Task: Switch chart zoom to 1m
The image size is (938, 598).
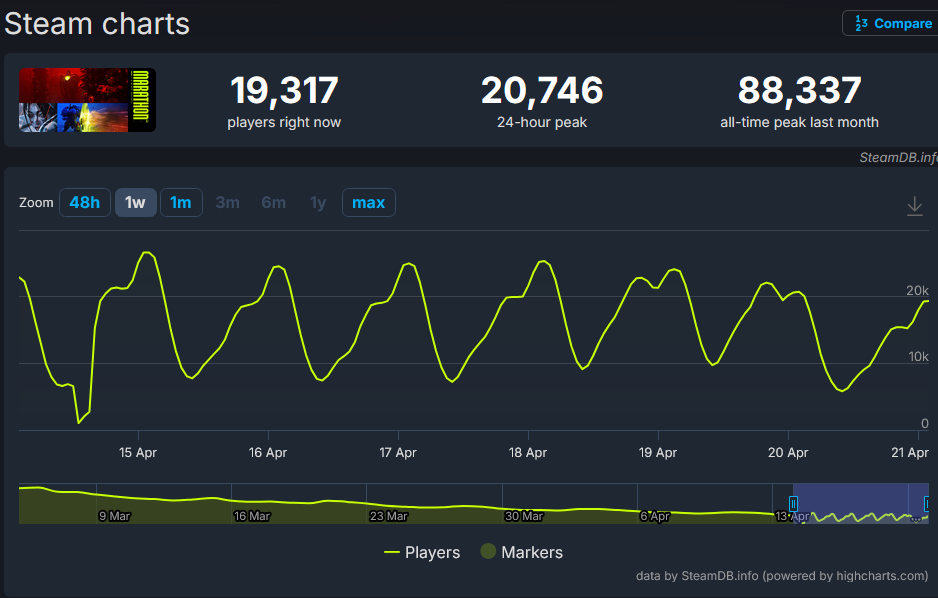Action: tap(181, 203)
